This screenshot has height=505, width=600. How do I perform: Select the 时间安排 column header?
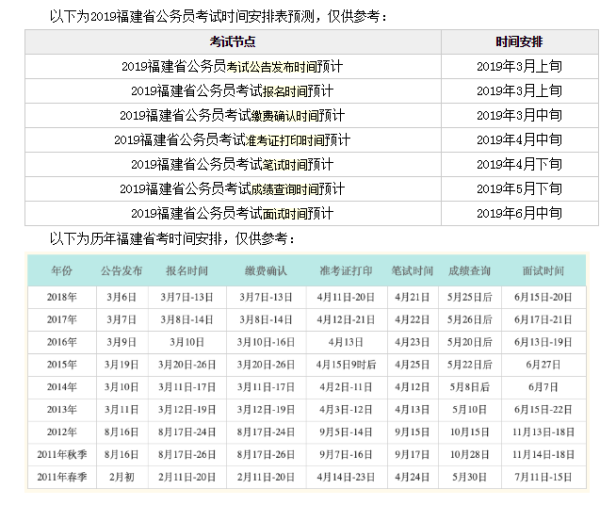coord(519,42)
